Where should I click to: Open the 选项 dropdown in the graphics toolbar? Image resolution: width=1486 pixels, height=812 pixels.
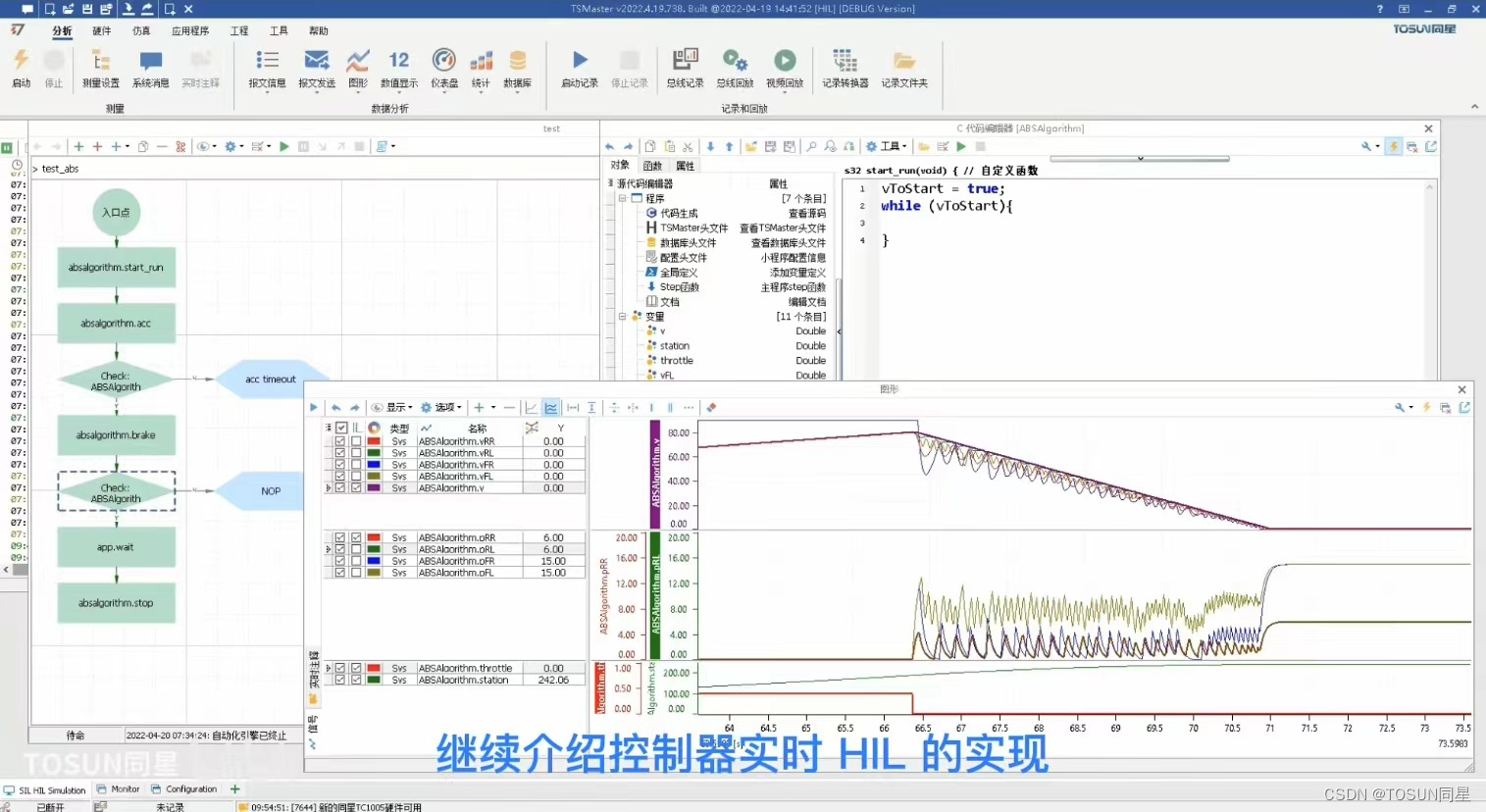pyautogui.click(x=440, y=407)
